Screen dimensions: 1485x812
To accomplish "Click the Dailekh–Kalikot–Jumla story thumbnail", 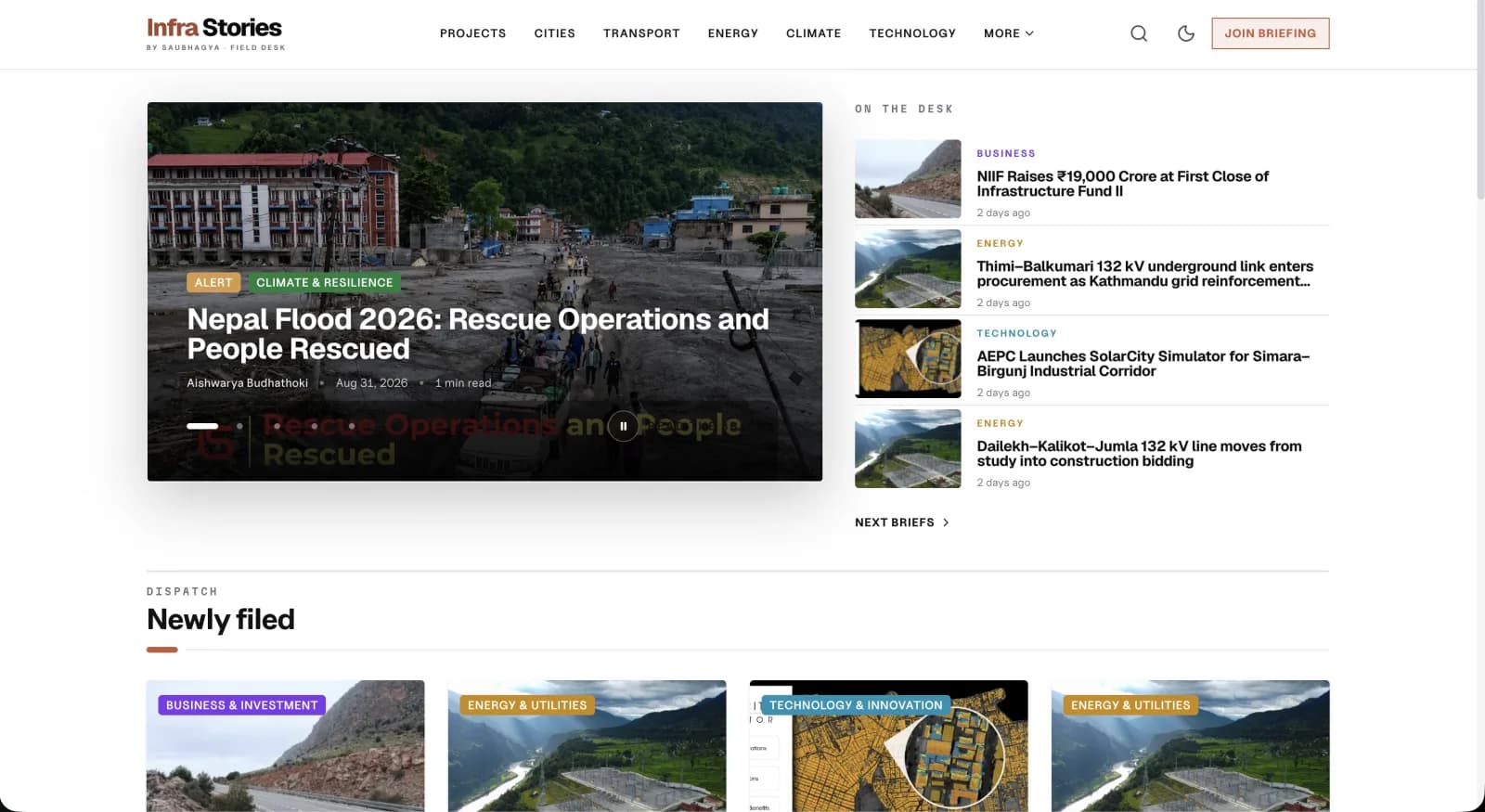I will 908,449.
